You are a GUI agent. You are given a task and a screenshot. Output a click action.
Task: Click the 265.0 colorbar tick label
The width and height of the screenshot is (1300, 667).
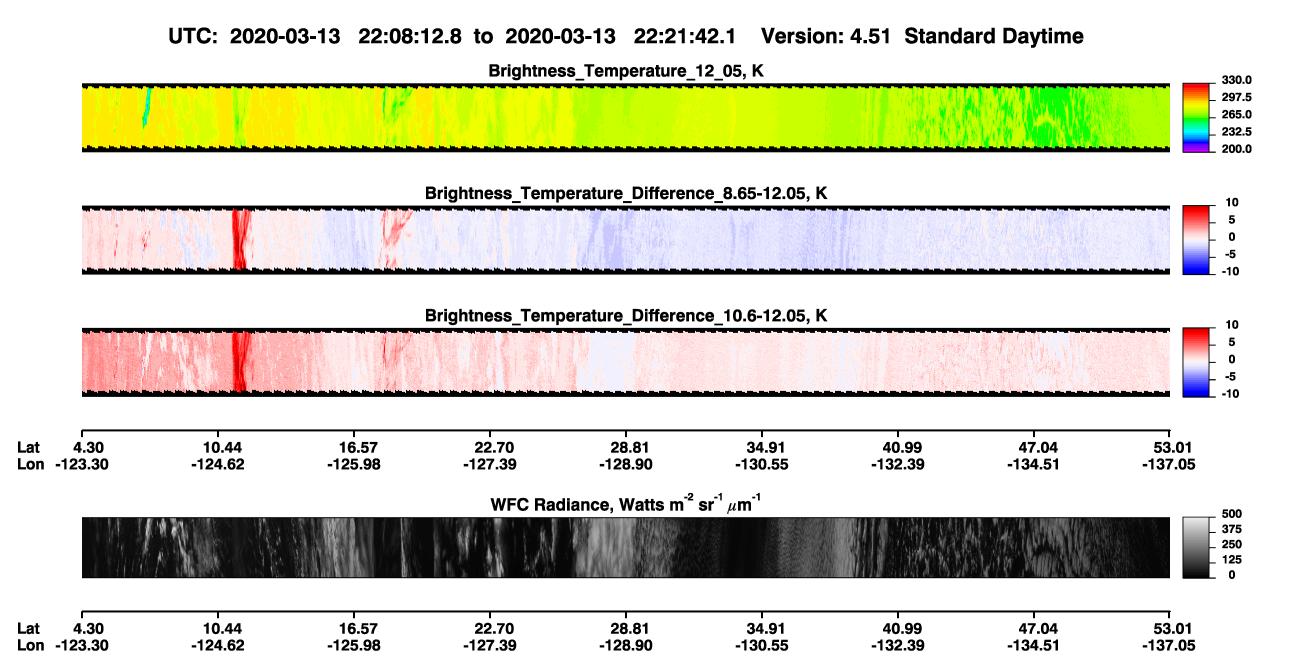1237,114
